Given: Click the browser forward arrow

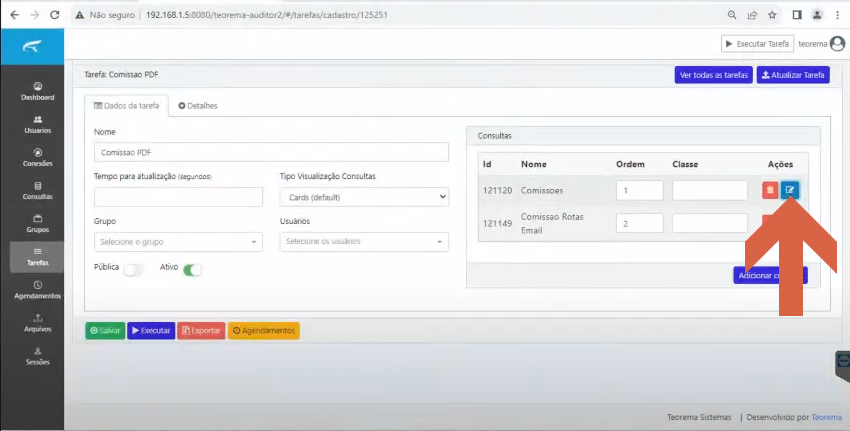Looking at the screenshot, I should [35, 15].
